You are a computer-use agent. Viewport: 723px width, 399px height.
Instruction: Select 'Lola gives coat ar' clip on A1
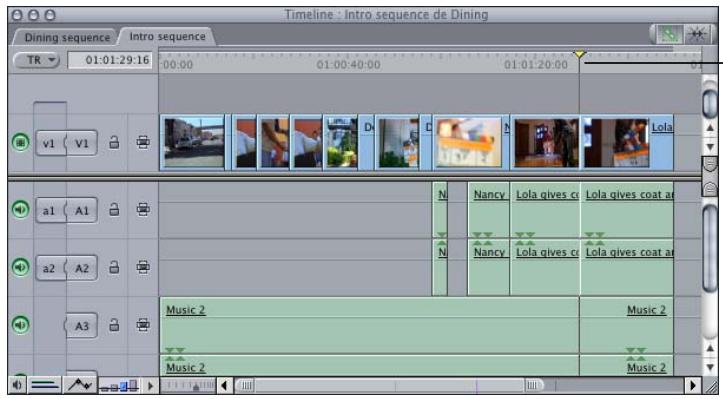pos(627,210)
